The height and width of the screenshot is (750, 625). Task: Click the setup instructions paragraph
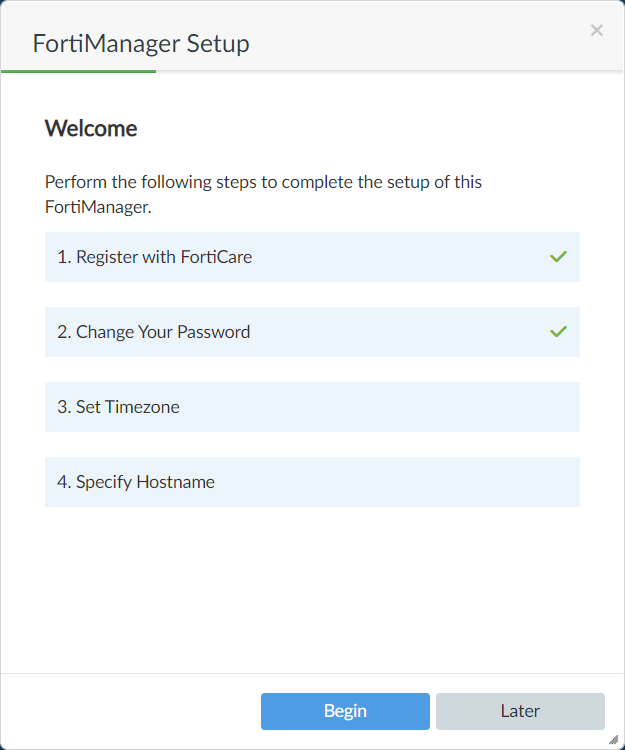point(262,195)
